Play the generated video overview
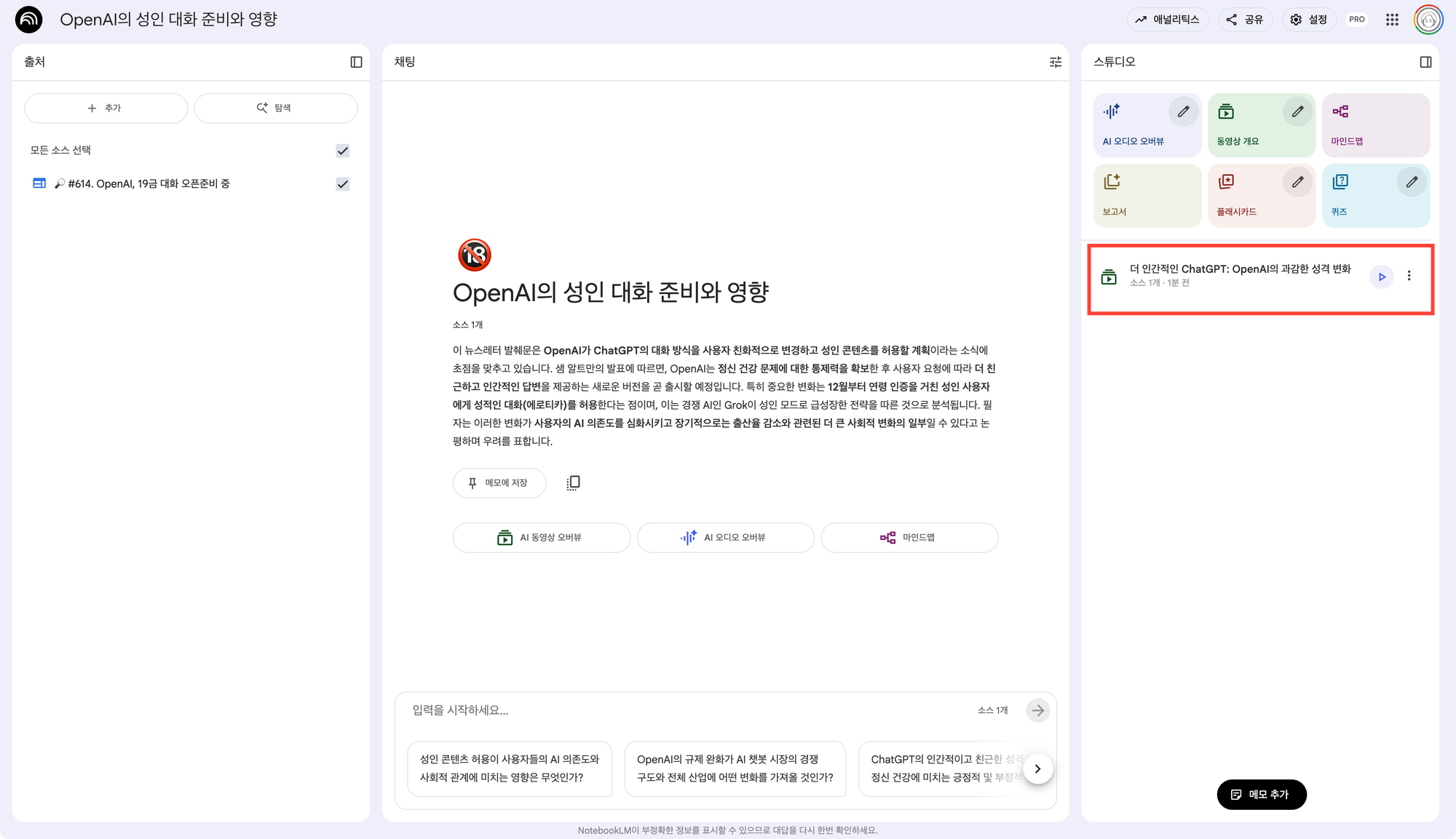The width and height of the screenshot is (1456, 839). (x=1381, y=277)
